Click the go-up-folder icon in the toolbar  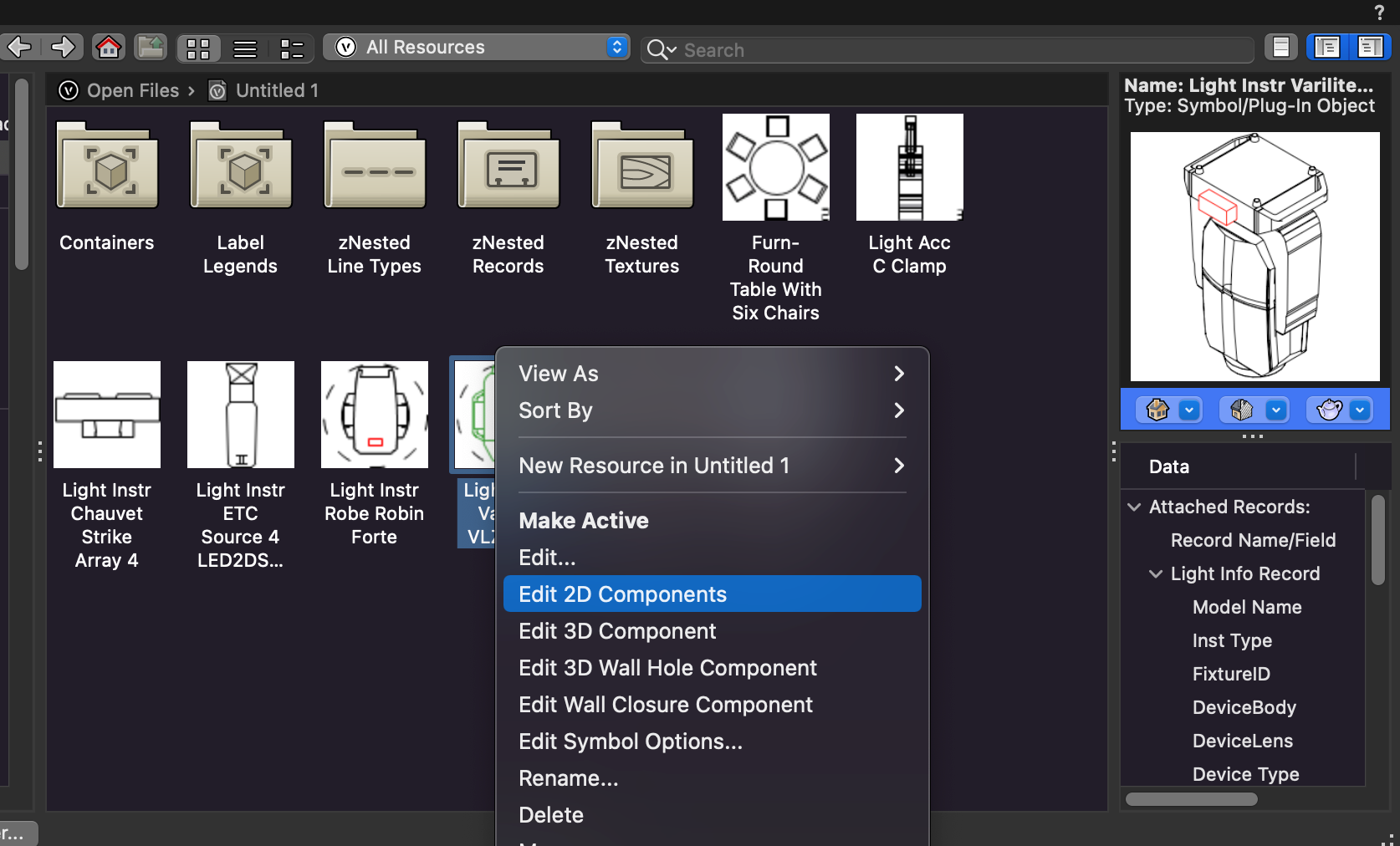pyautogui.click(x=151, y=47)
